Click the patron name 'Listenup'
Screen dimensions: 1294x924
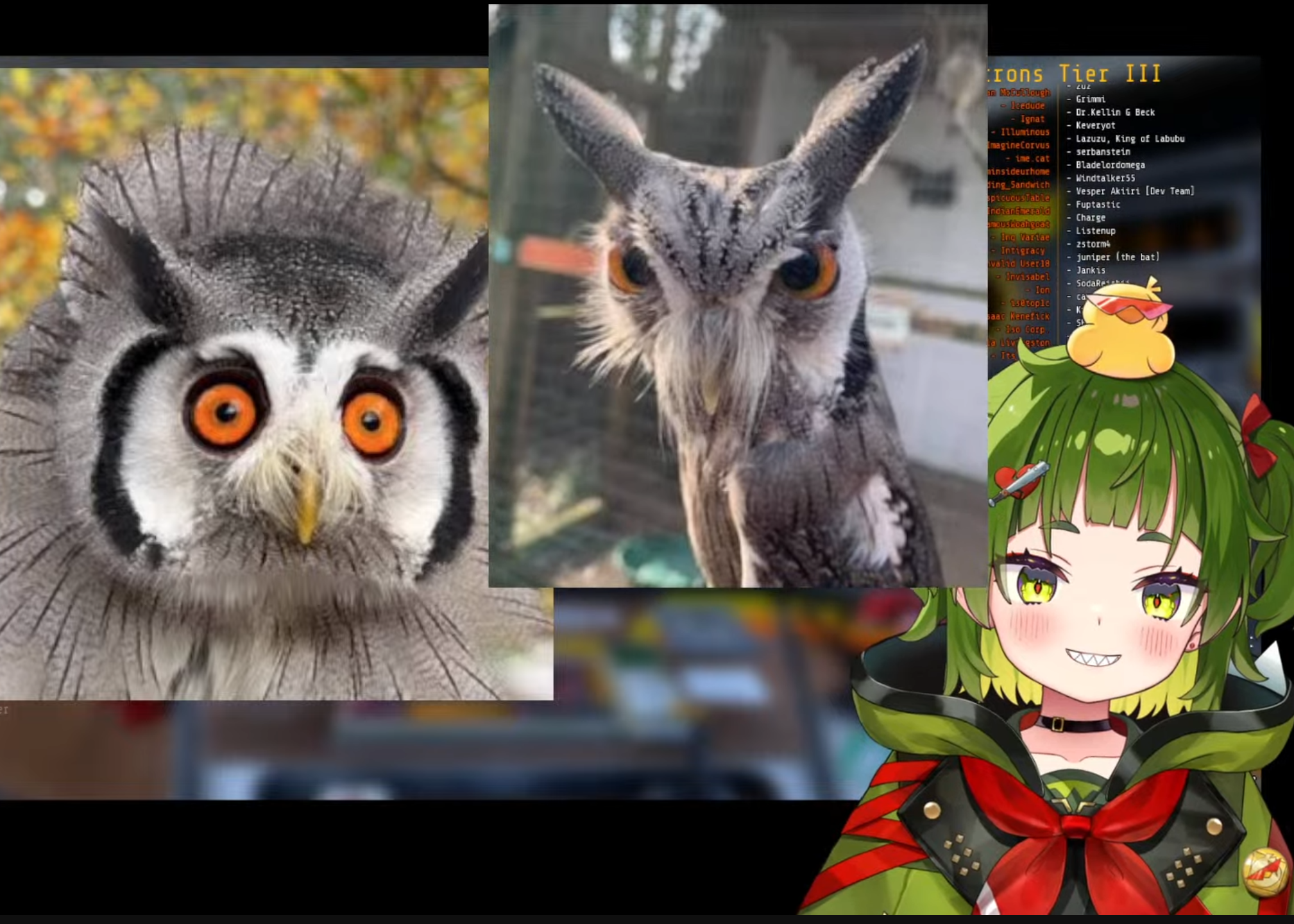[1095, 230]
